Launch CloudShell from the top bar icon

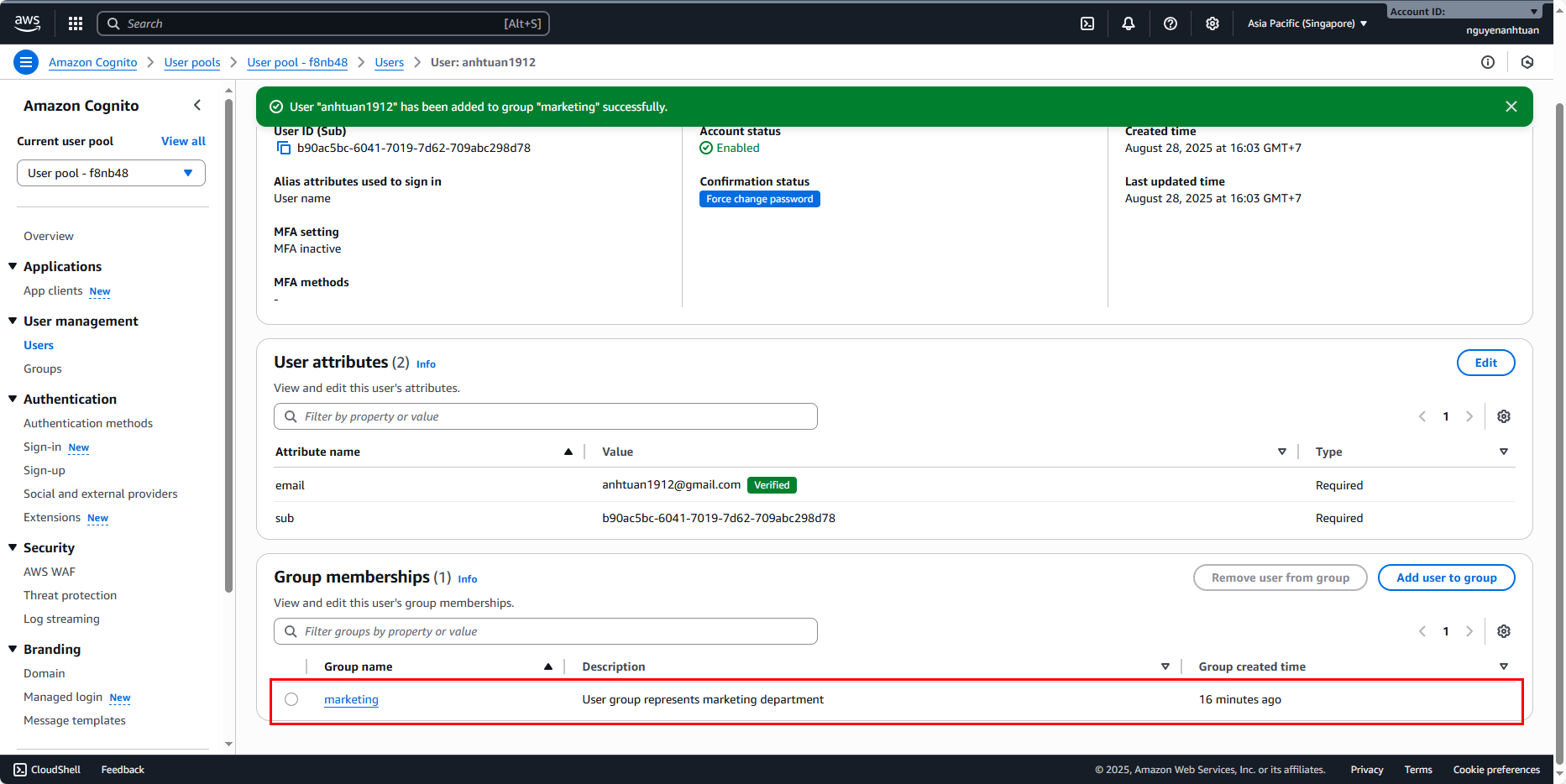pos(1087,24)
